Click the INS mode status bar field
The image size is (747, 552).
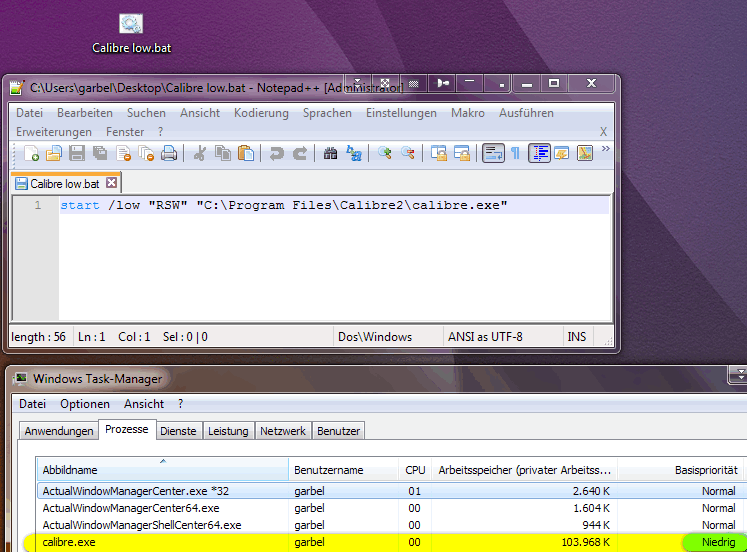pyautogui.click(x=576, y=337)
